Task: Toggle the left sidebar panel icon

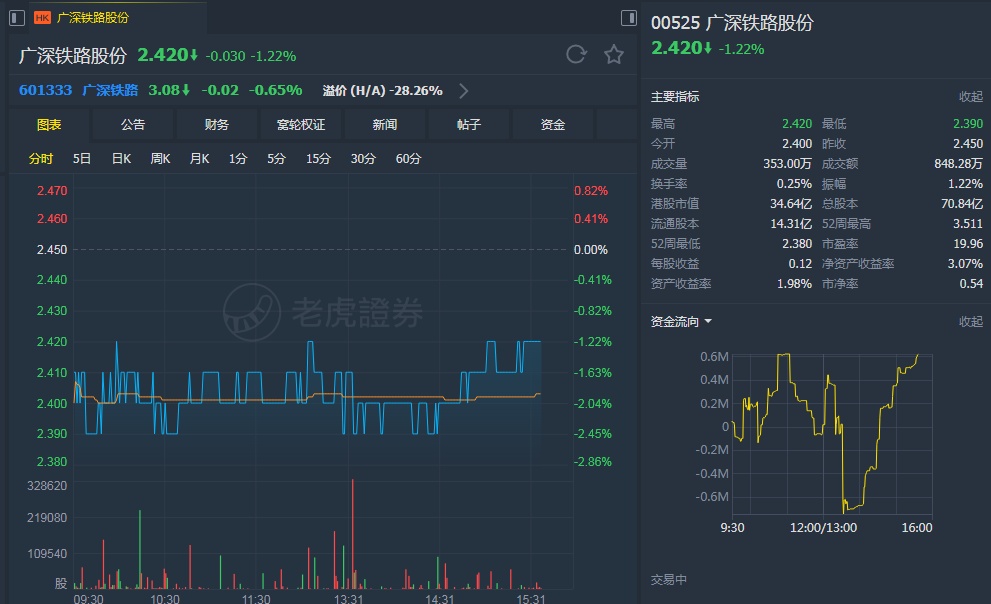Action: coord(17,18)
